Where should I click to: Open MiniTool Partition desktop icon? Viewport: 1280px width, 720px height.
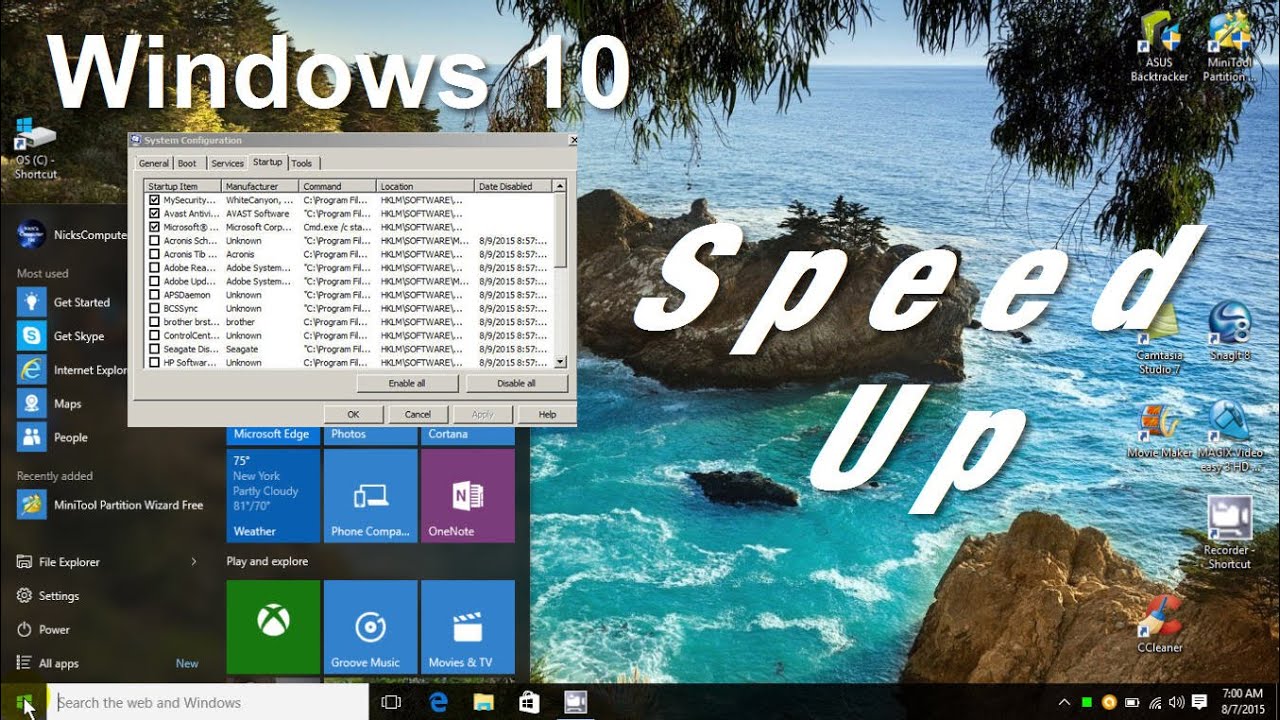pyautogui.click(x=1230, y=47)
